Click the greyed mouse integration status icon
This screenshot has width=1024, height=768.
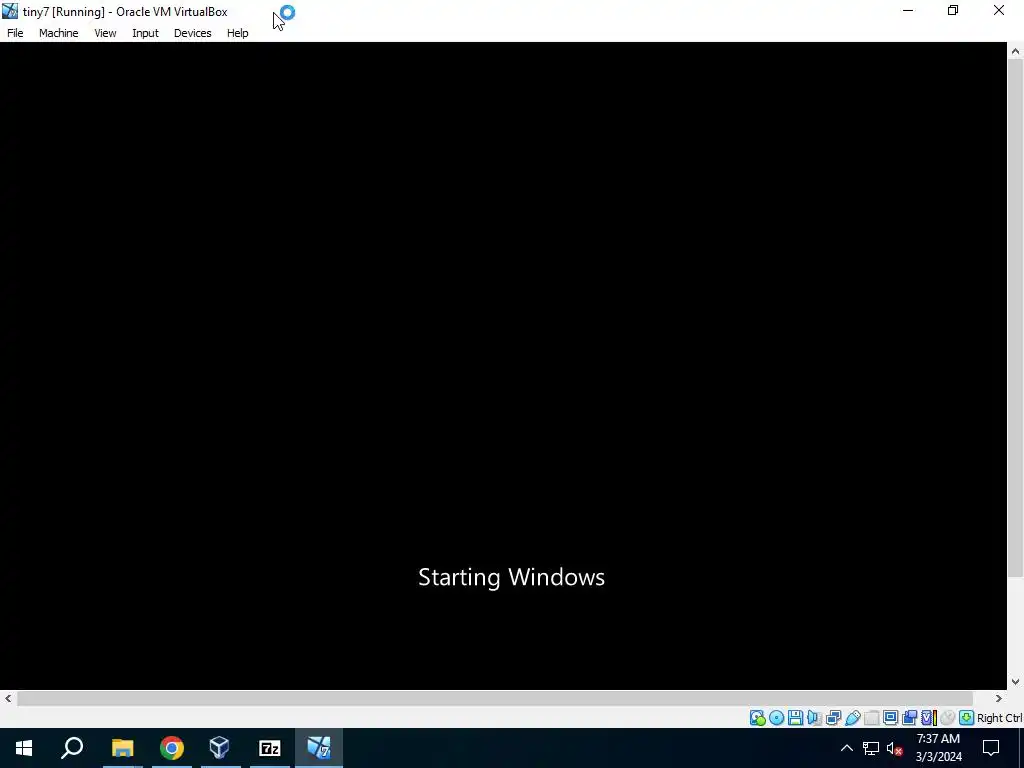tap(948, 718)
